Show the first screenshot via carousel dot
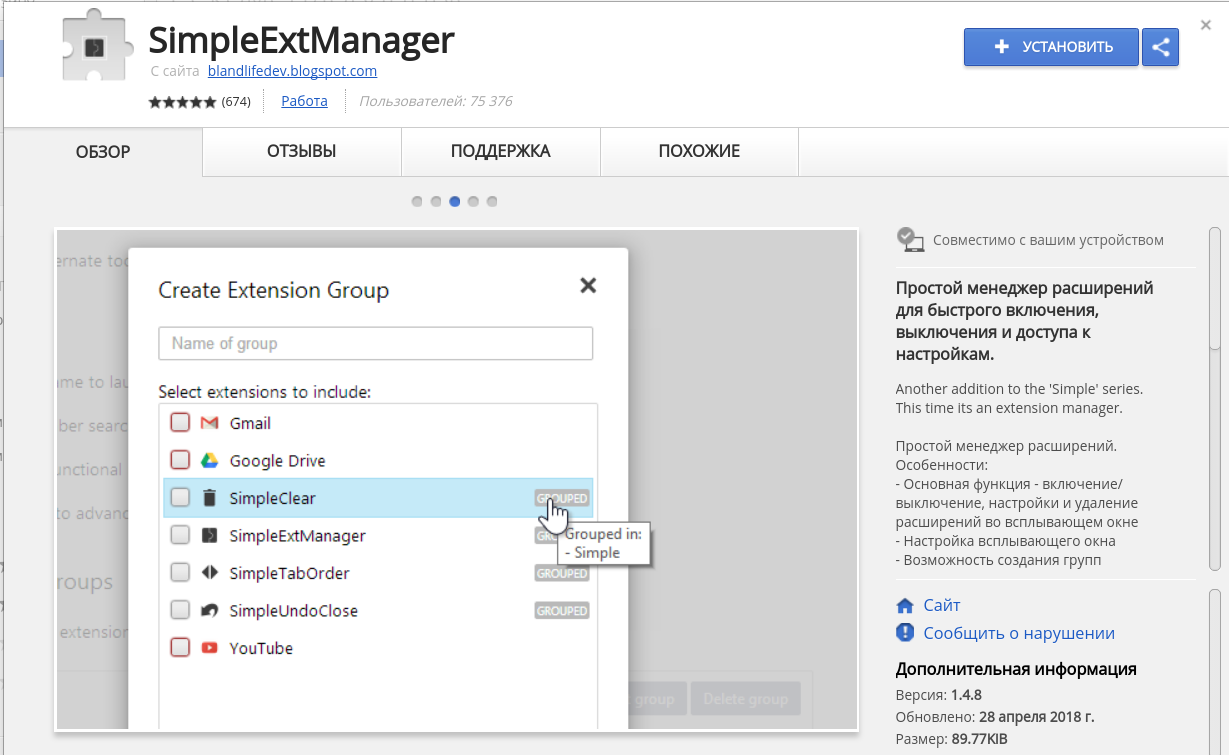The image size is (1229, 755). pyautogui.click(x=417, y=201)
